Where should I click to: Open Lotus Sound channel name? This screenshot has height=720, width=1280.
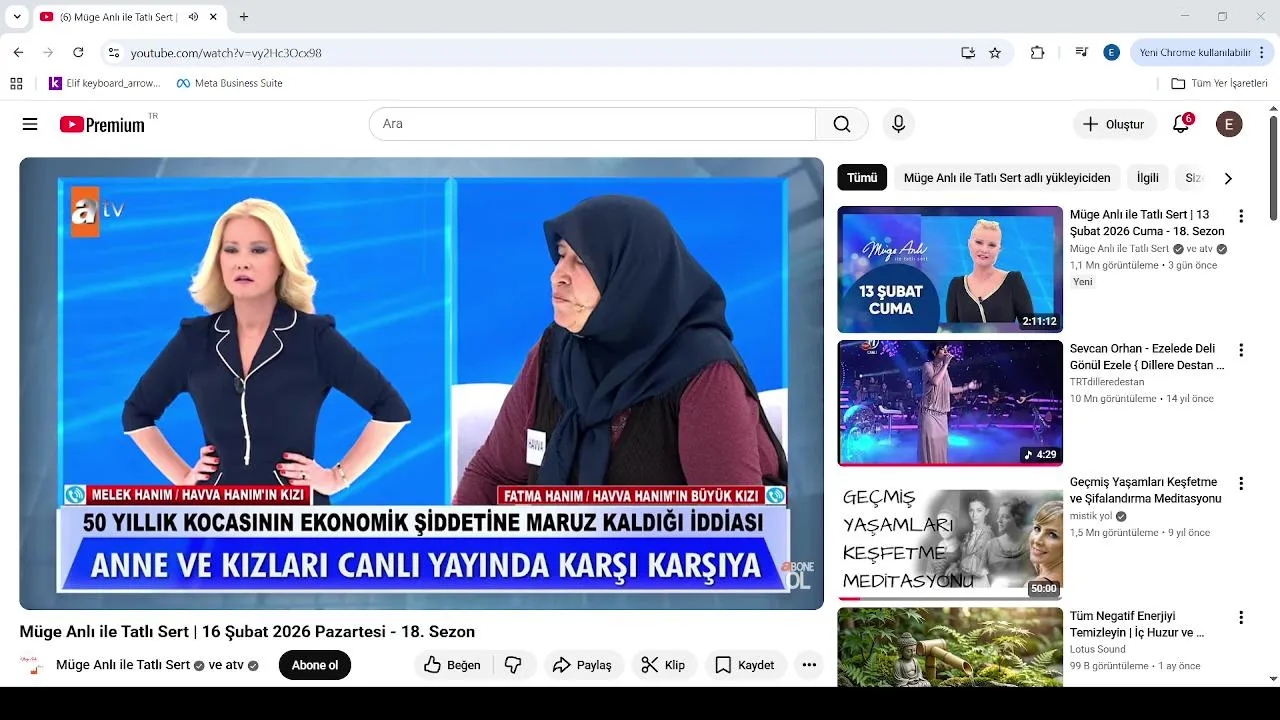pyautogui.click(x=1098, y=649)
